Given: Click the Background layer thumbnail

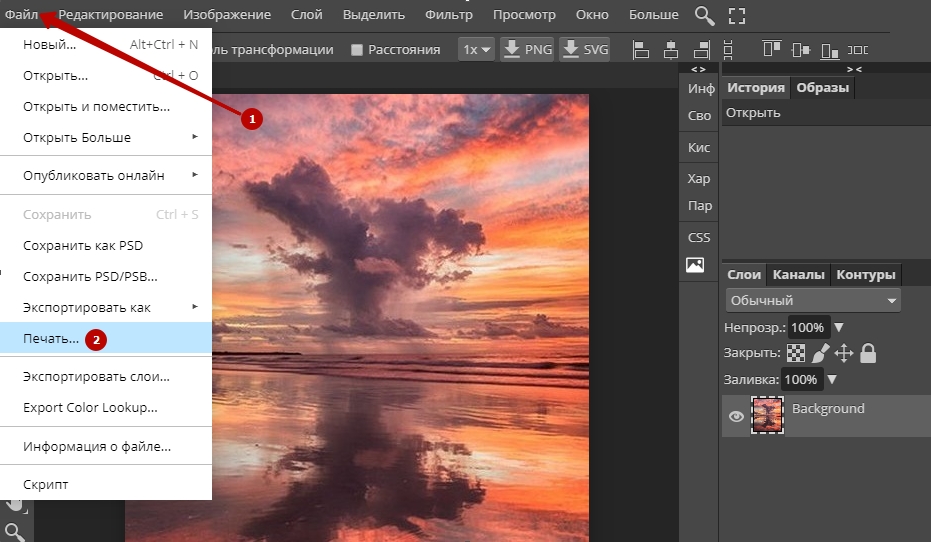Looking at the screenshot, I should 768,416.
